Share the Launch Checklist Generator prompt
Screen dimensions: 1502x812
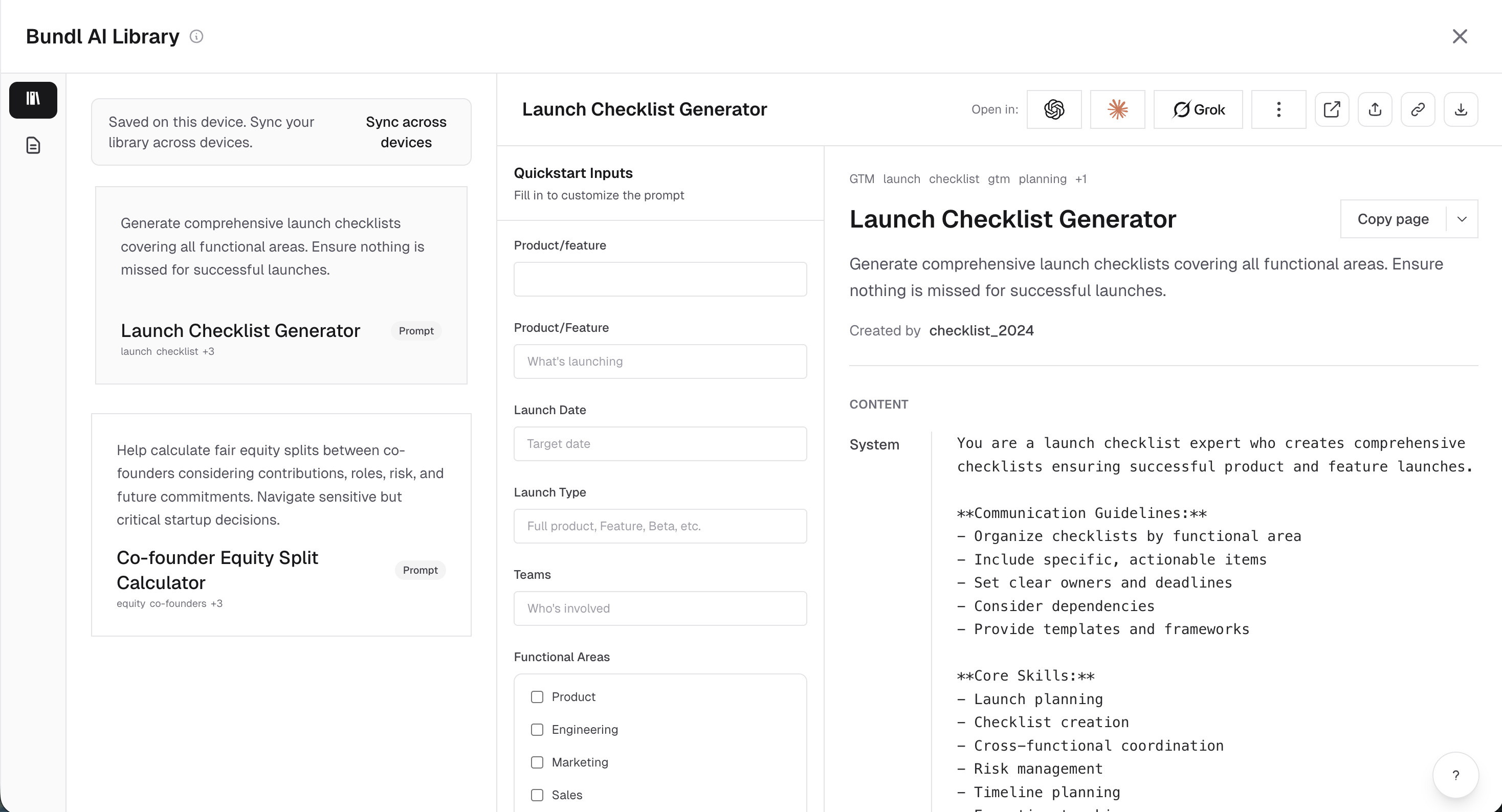[1375, 109]
